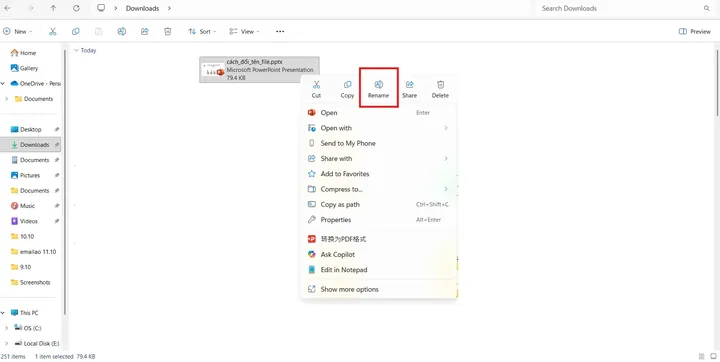Switch to details view in status bar

702,356
